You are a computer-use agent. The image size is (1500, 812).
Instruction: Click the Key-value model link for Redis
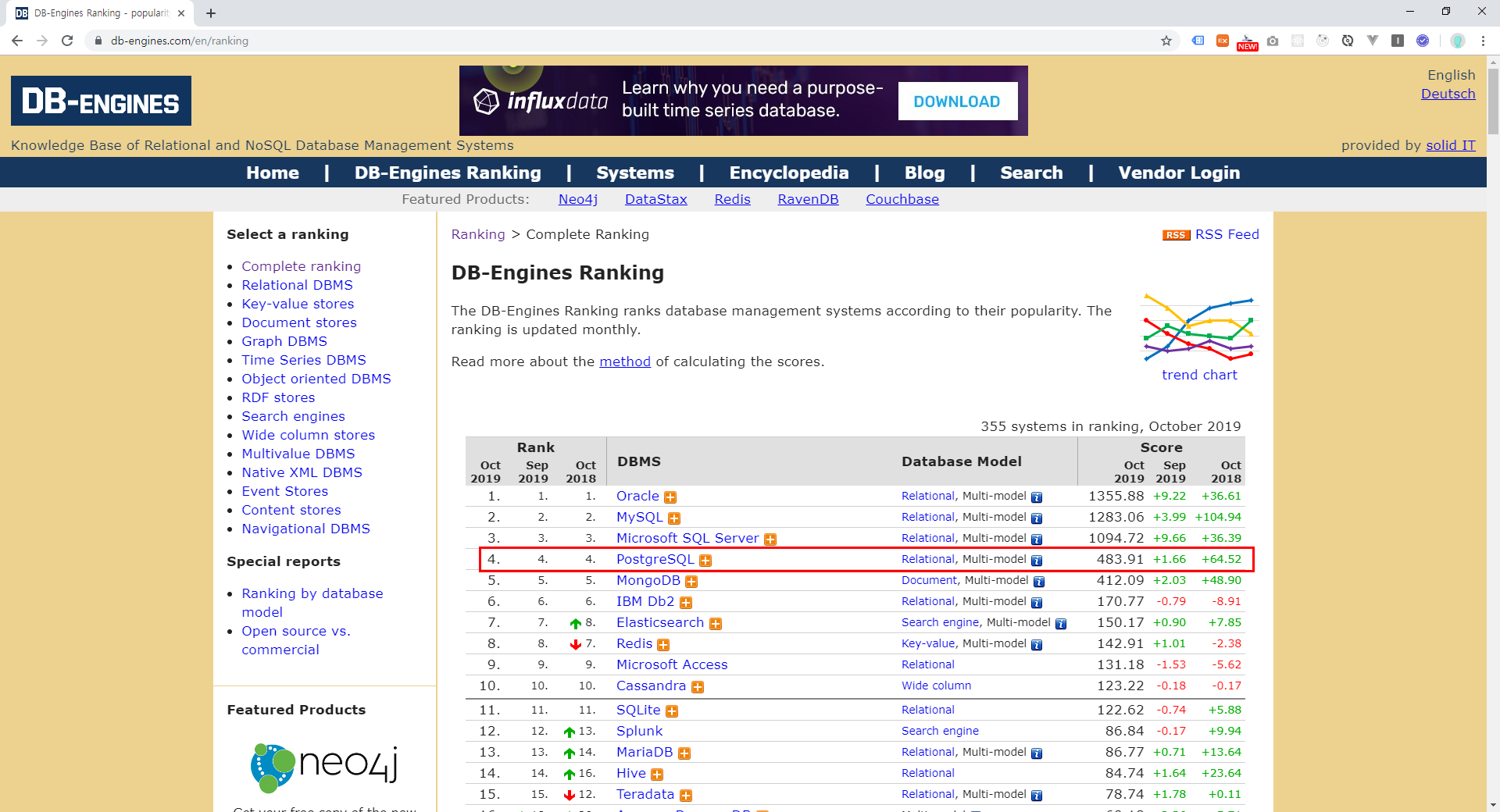tap(928, 643)
